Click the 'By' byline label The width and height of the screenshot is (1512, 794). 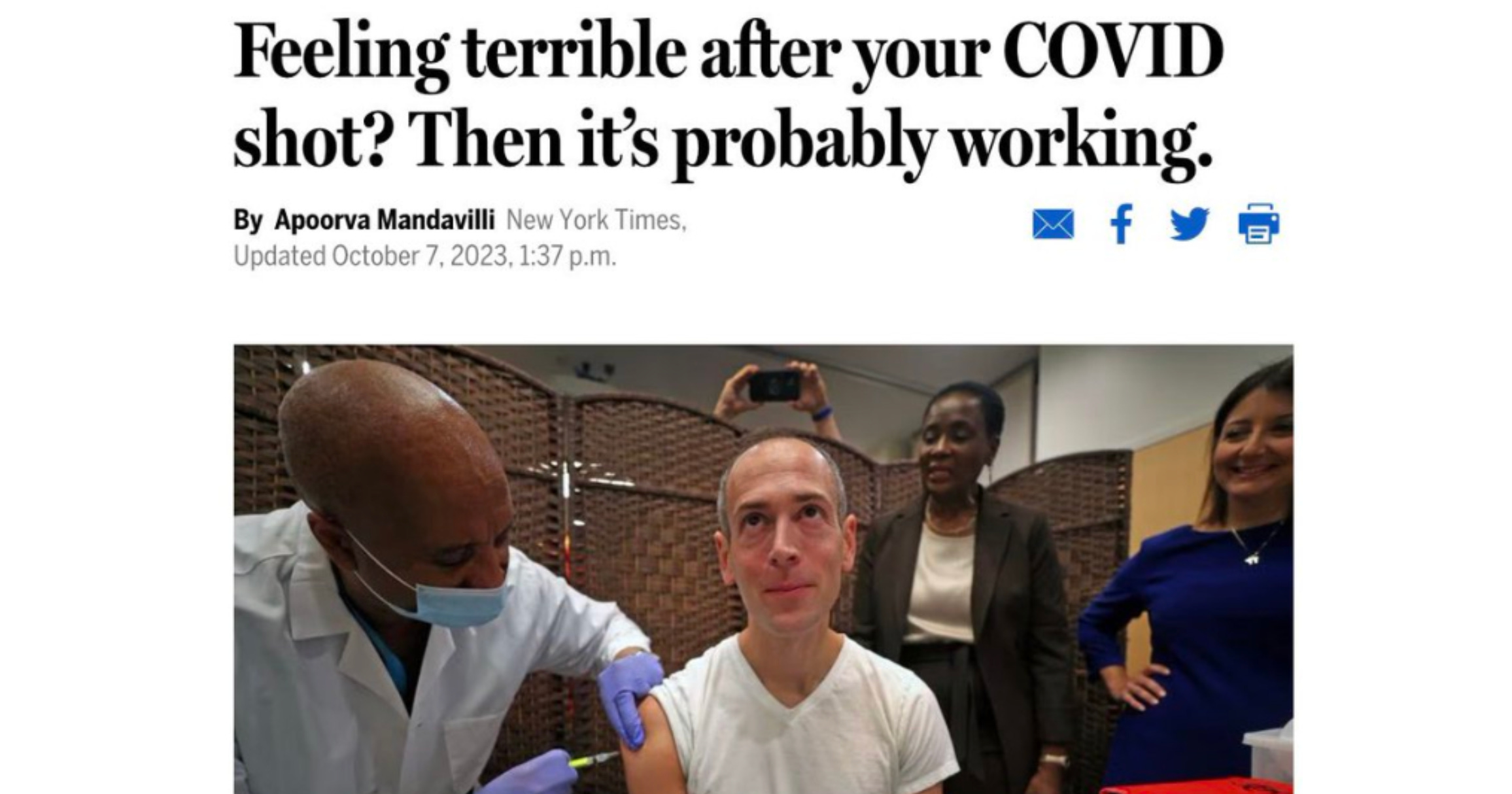pyautogui.click(x=248, y=220)
